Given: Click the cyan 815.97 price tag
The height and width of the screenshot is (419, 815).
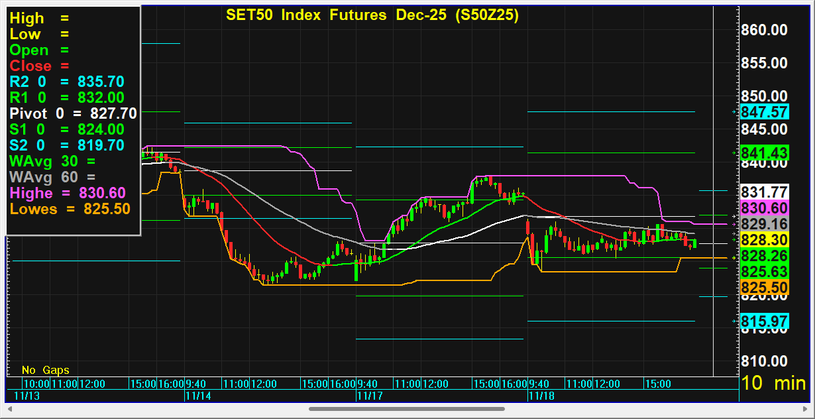Looking at the screenshot, I should click(x=765, y=321).
